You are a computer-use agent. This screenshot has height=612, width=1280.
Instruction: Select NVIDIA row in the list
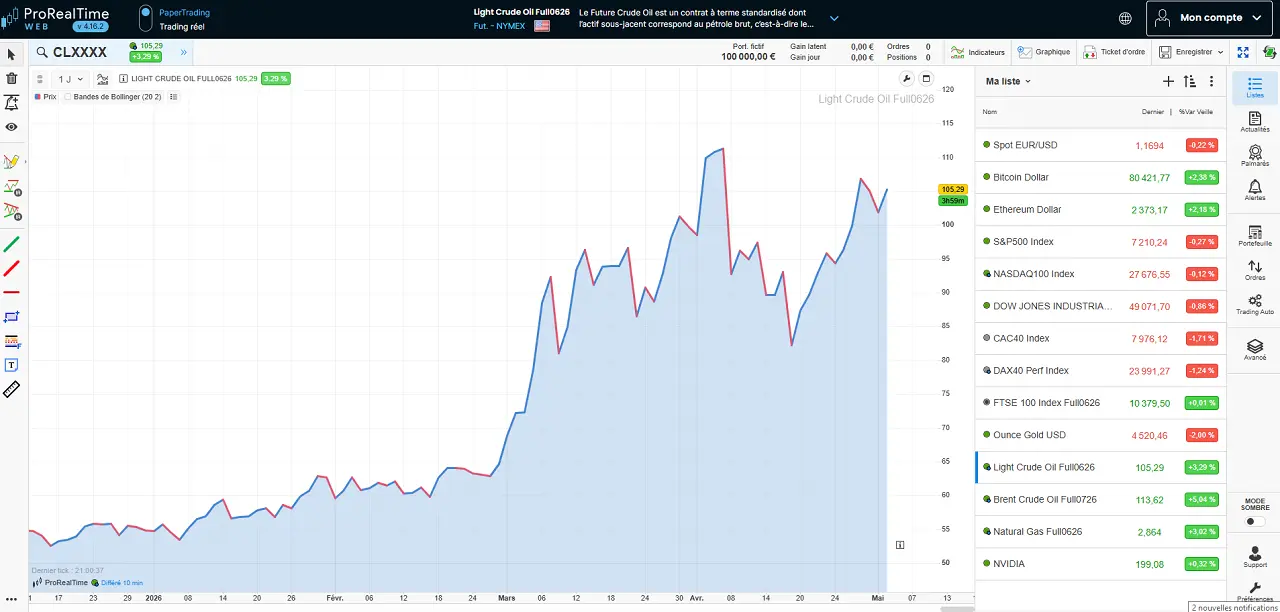[x=1100, y=564]
